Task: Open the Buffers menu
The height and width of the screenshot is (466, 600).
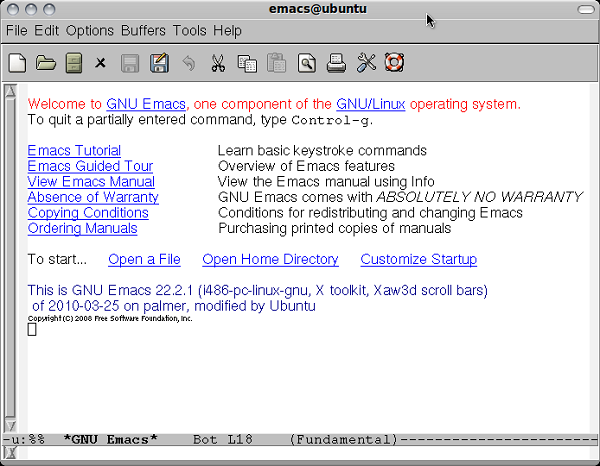Action: [x=143, y=31]
